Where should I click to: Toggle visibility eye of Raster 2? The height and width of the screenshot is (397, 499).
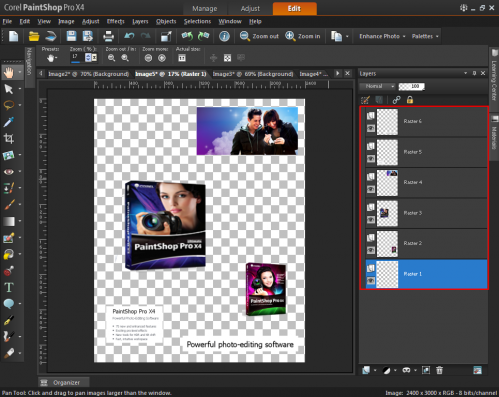pyautogui.click(x=371, y=250)
